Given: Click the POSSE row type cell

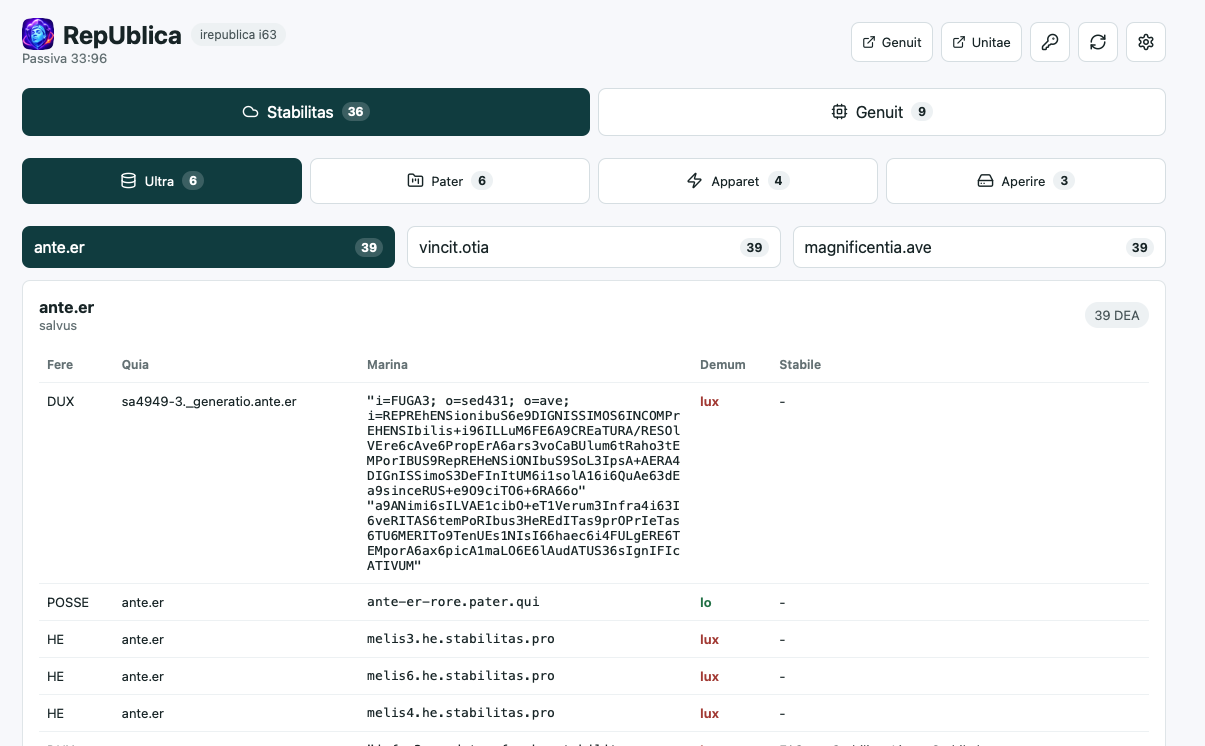Looking at the screenshot, I should [68, 603].
